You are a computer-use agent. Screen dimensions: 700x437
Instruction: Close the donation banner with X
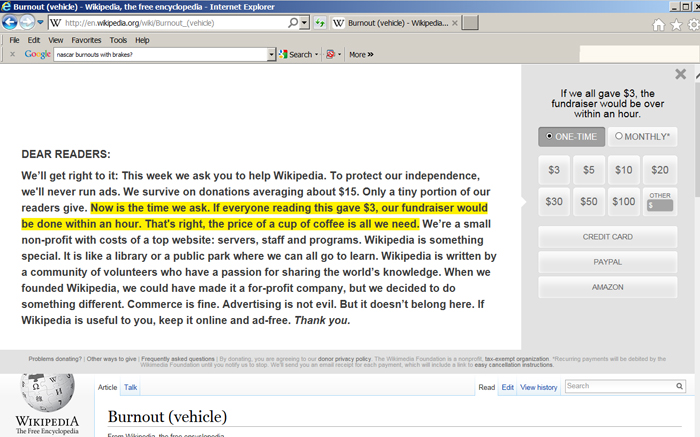pos(680,74)
